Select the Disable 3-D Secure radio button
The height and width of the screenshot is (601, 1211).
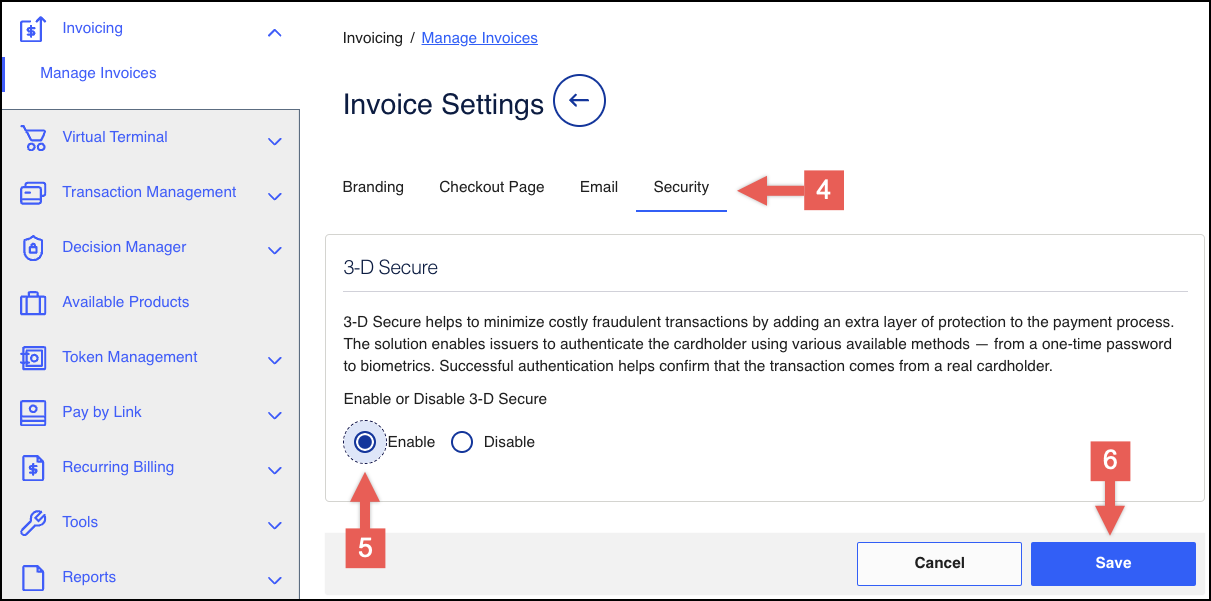coord(461,442)
